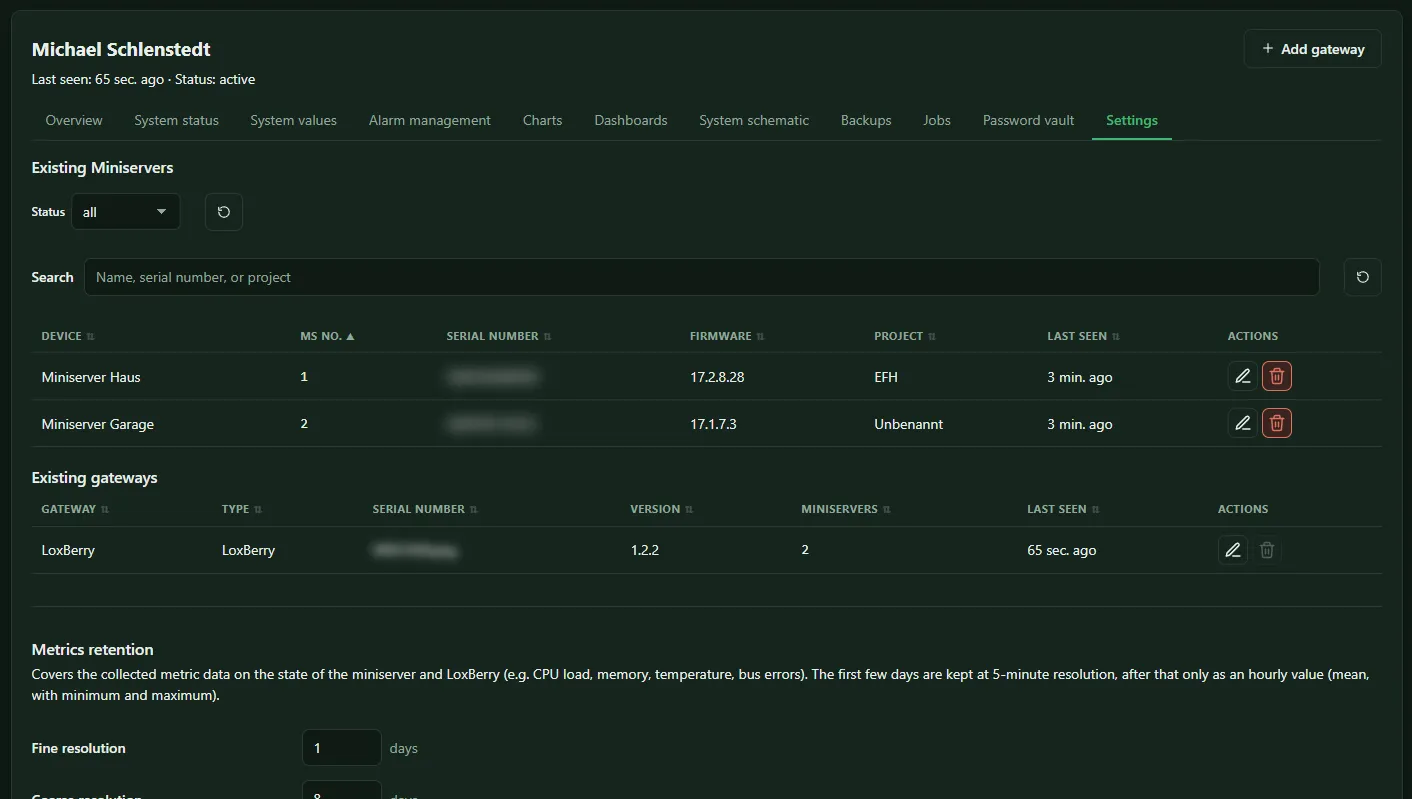Image resolution: width=1412 pixels, height=799 pixels.
Task: Select the Settings tab
Action: pos(1132,120)
